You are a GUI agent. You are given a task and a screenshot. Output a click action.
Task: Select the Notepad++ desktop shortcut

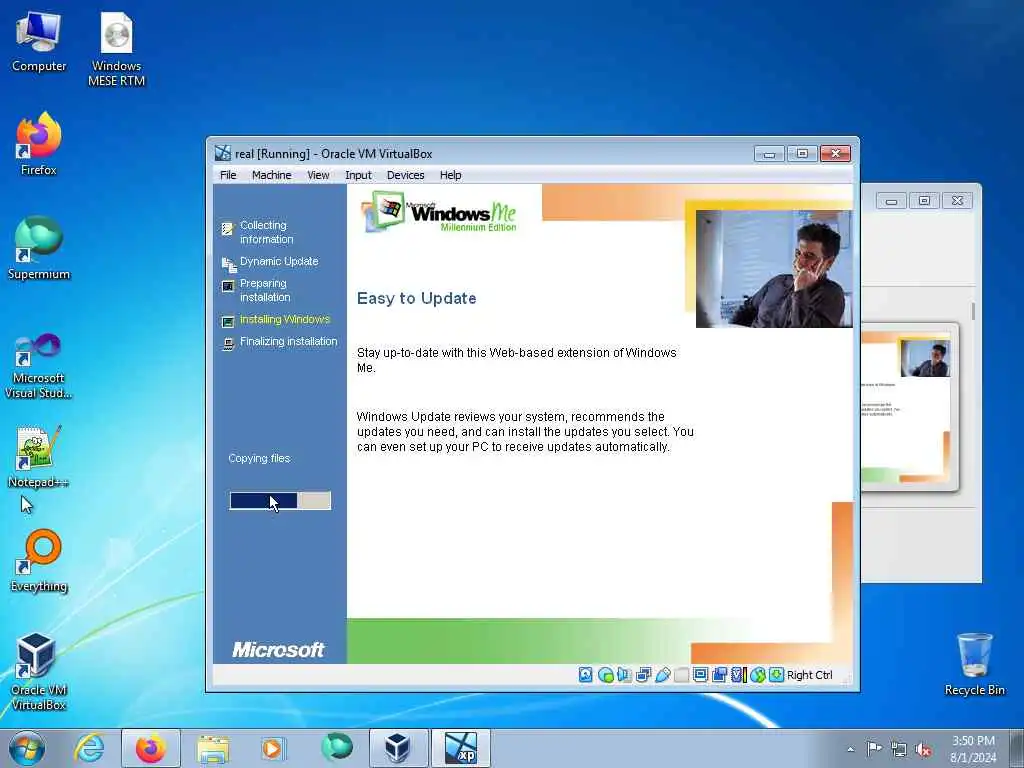pyautogui.click(x=39, y=456)
